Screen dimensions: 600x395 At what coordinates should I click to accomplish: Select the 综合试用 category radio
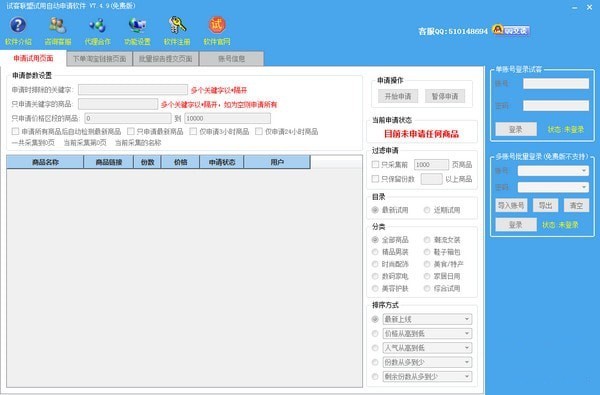(x=427, y=289)
